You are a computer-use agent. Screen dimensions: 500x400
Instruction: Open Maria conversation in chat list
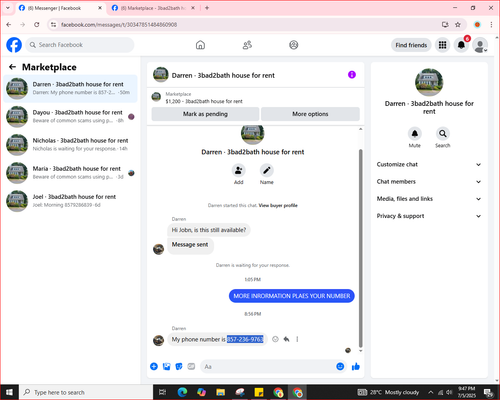point(70,173)
